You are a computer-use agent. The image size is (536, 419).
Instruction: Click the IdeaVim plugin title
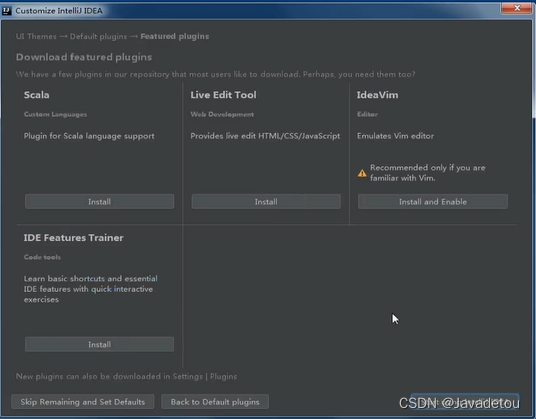377,95
